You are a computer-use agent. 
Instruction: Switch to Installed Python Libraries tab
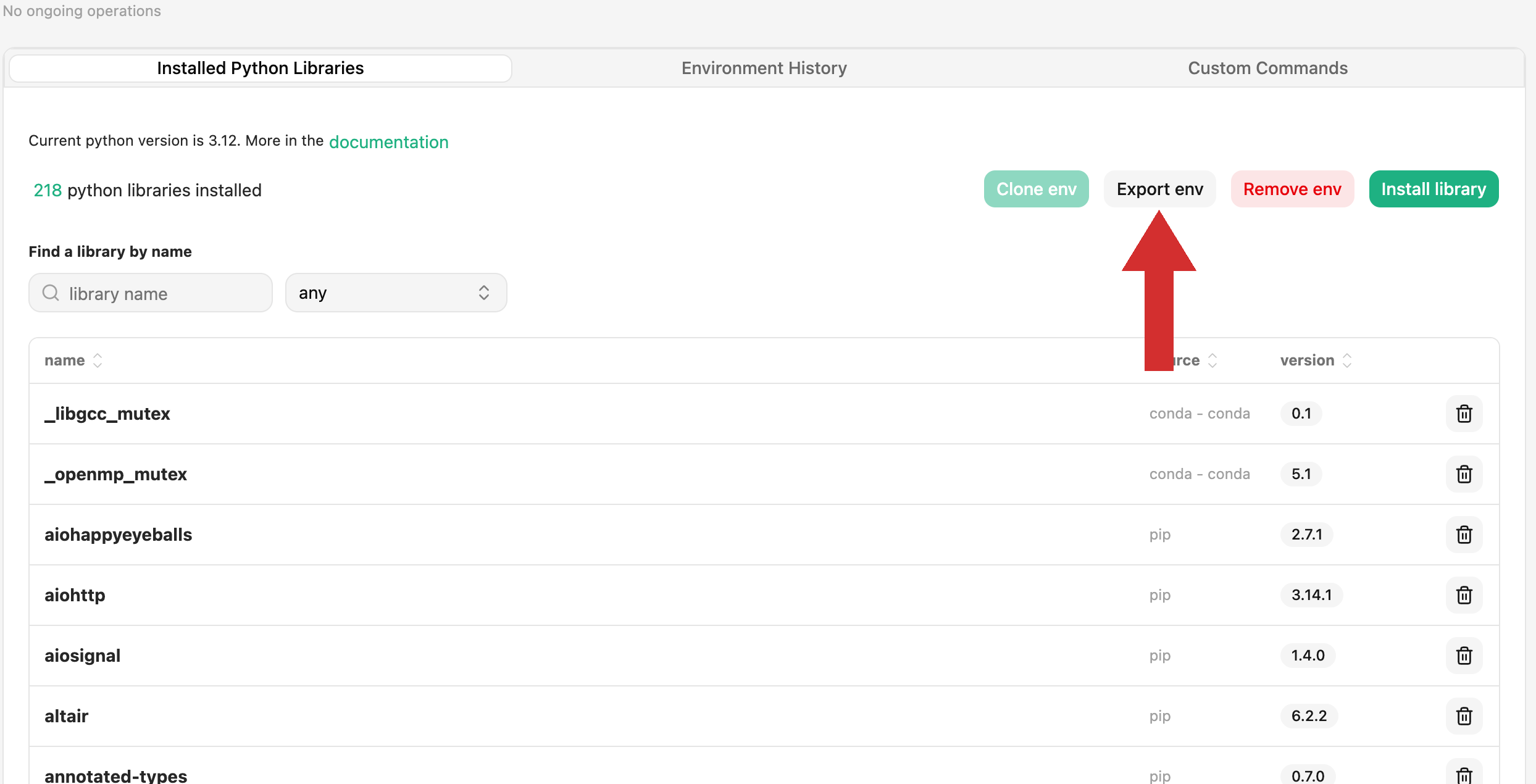click(261, 68)
